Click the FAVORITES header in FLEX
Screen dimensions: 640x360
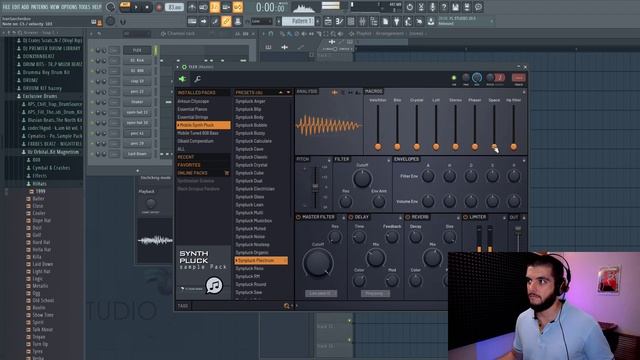[x=189, y=165]
